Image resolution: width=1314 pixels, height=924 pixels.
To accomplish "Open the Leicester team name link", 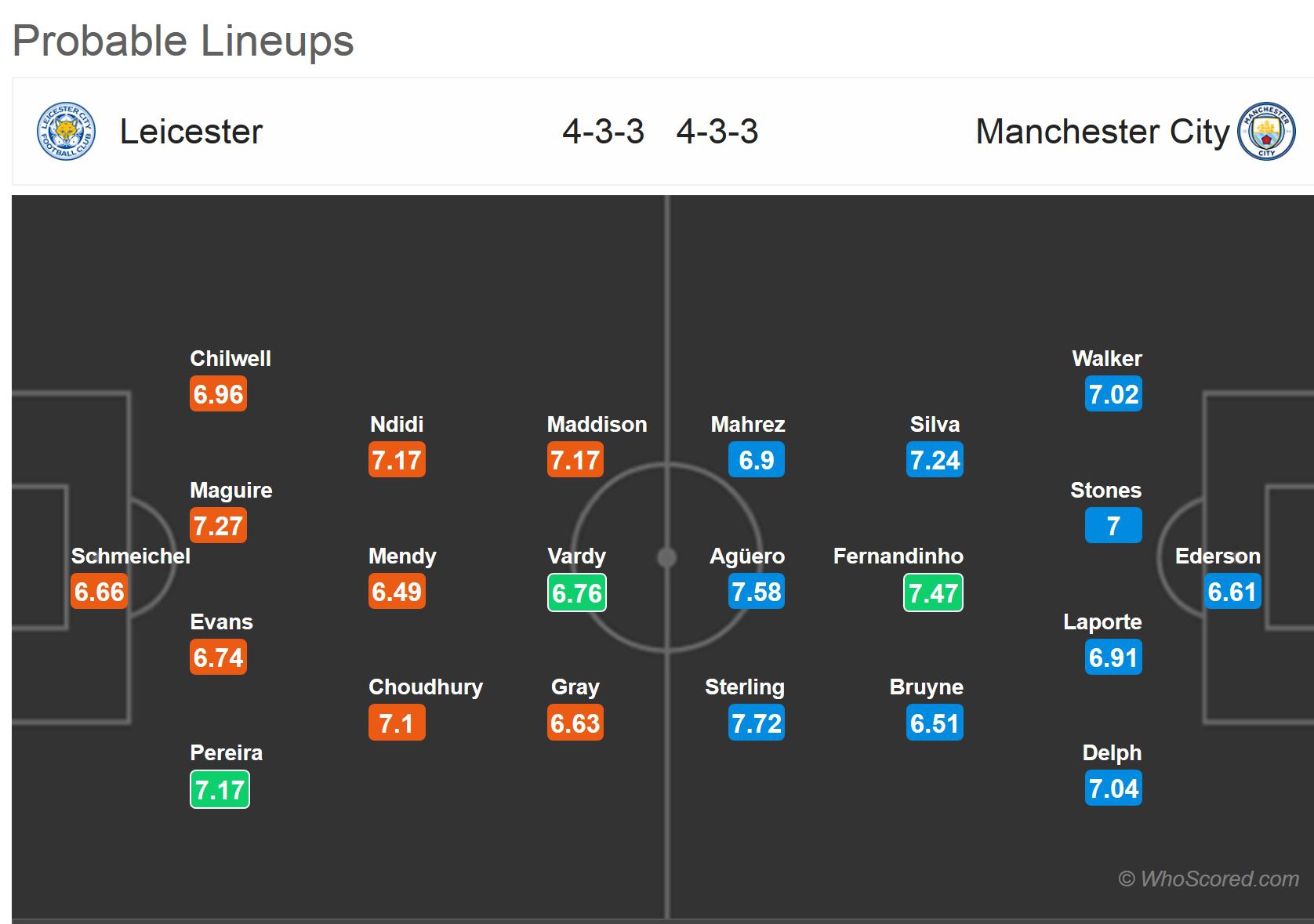I will (191, 131).
